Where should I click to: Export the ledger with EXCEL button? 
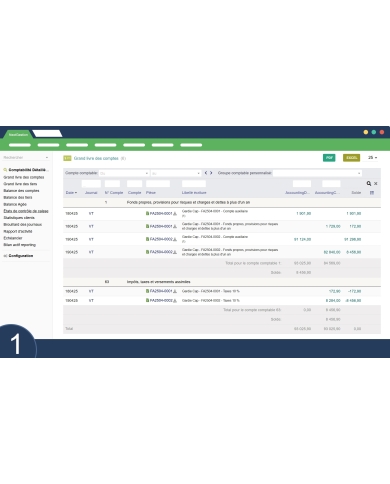(351, 158)
